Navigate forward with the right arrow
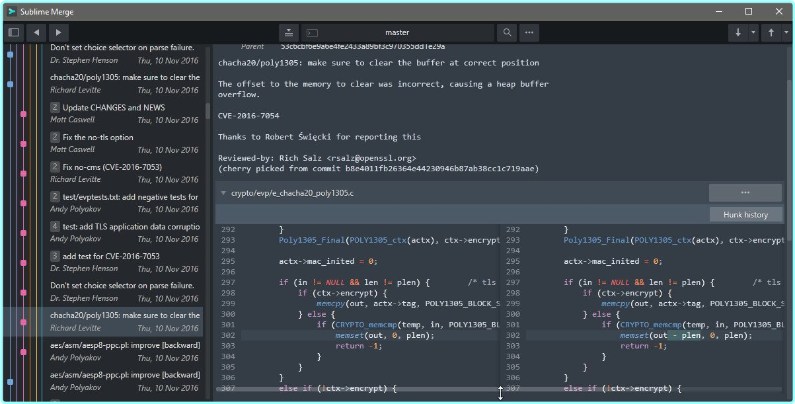 (x=58, y=32)
